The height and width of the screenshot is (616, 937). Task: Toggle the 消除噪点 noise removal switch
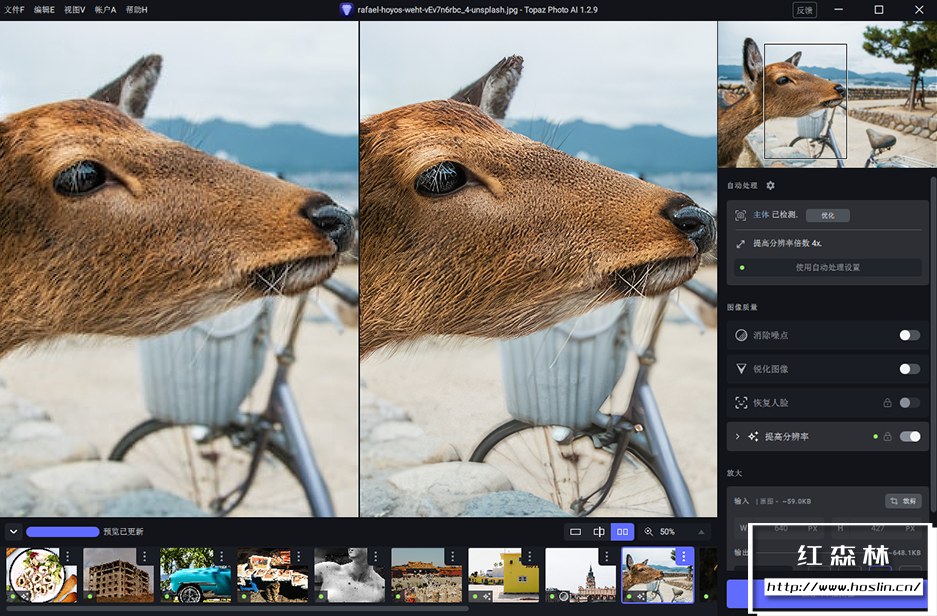click(909, 335)
